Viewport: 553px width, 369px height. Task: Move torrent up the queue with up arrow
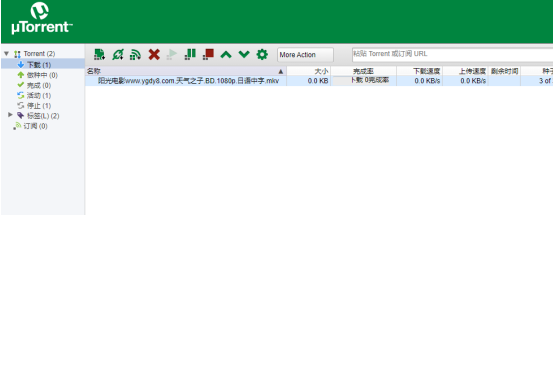click(226, 54)
